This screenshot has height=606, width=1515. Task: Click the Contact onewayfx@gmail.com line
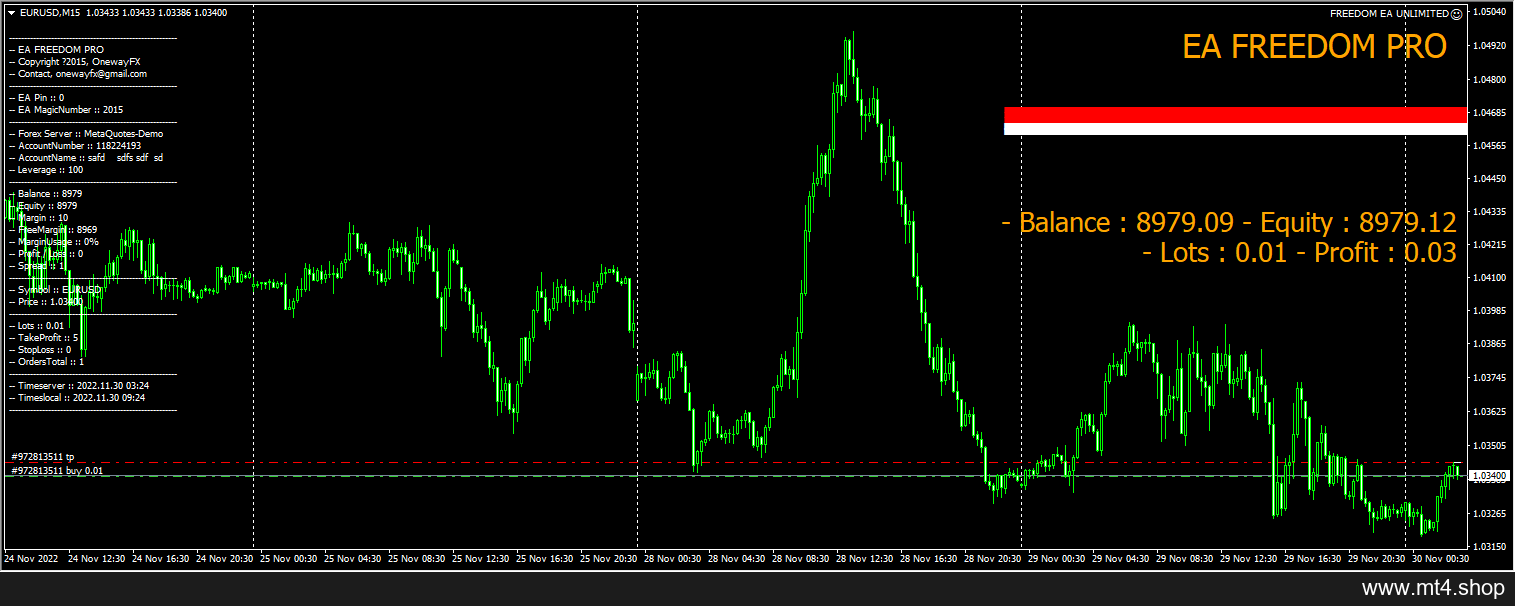click(x=77, y=74)
